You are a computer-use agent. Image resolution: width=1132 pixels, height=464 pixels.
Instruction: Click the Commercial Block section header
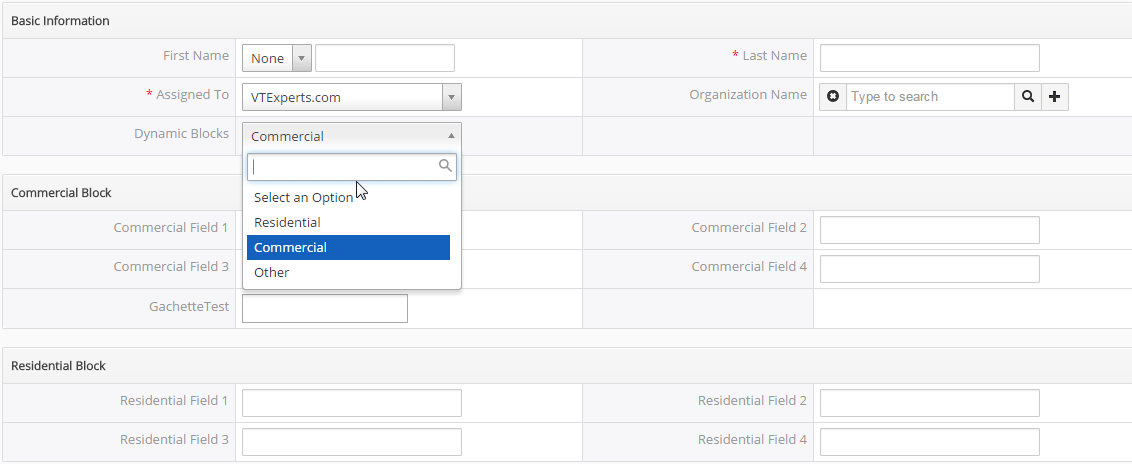(566, 193)
